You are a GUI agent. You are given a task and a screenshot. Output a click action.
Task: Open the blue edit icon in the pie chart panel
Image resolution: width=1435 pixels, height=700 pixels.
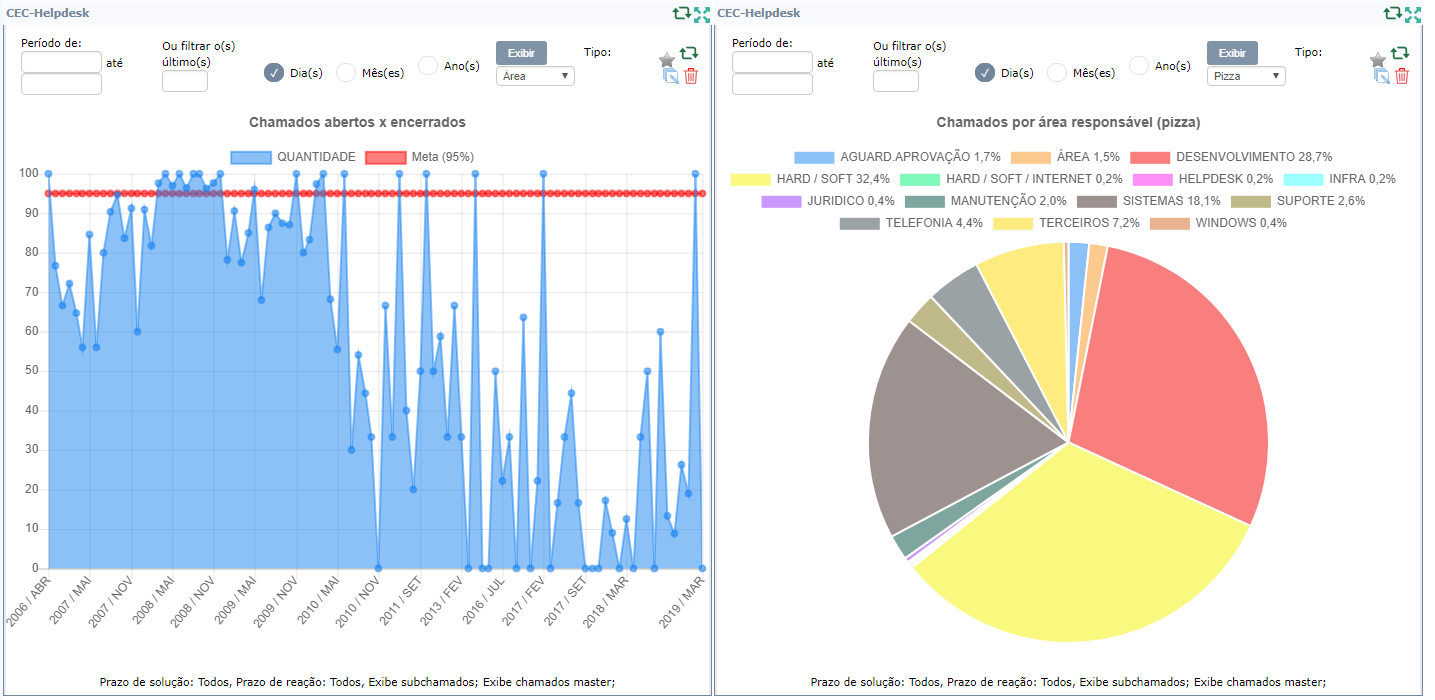(1382, 76)
